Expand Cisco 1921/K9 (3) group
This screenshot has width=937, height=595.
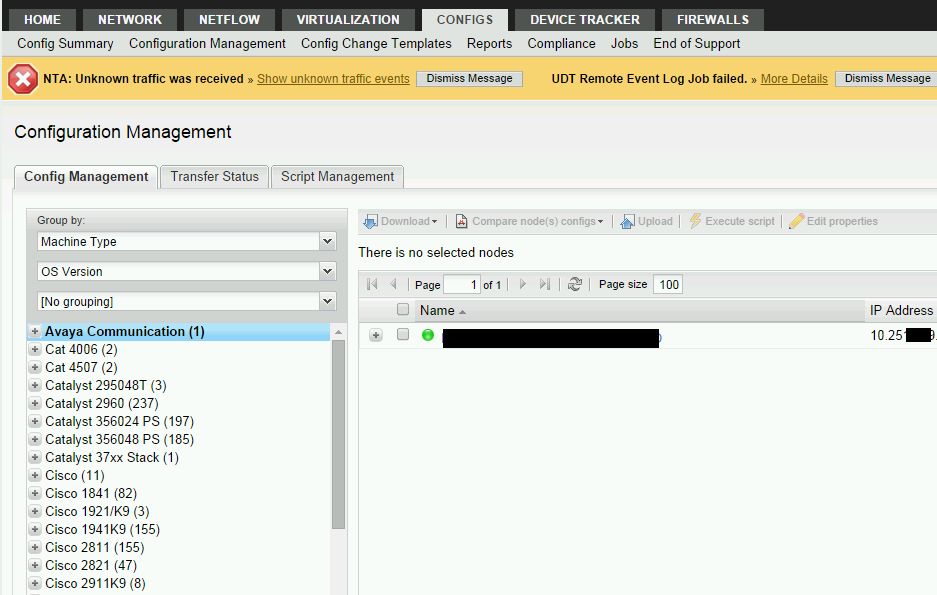(35, 511)
